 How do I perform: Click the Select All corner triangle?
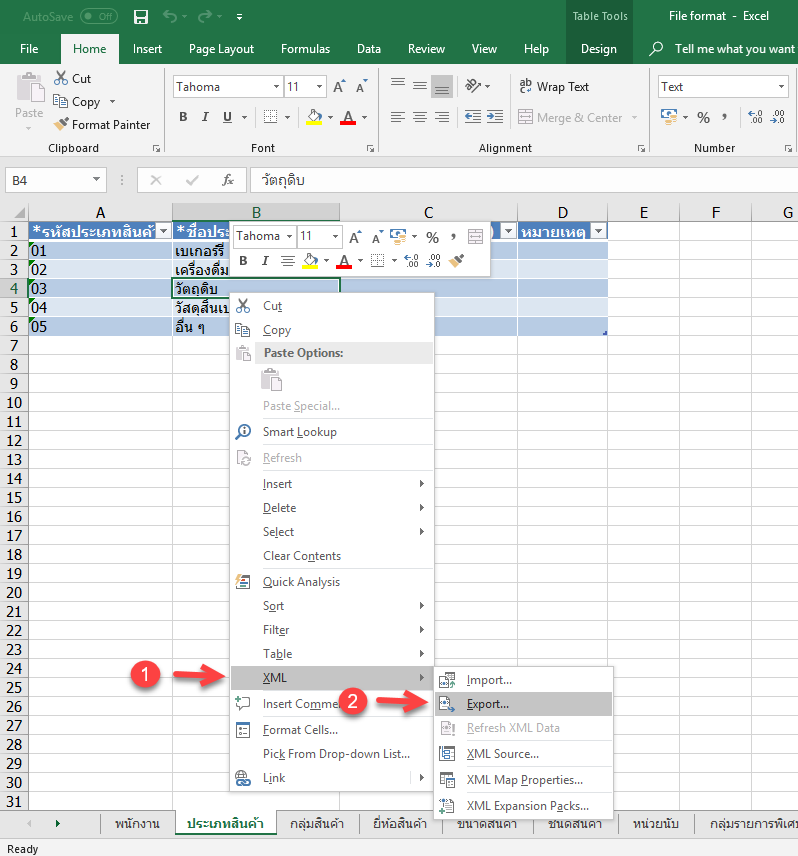(x=19, y=212)
